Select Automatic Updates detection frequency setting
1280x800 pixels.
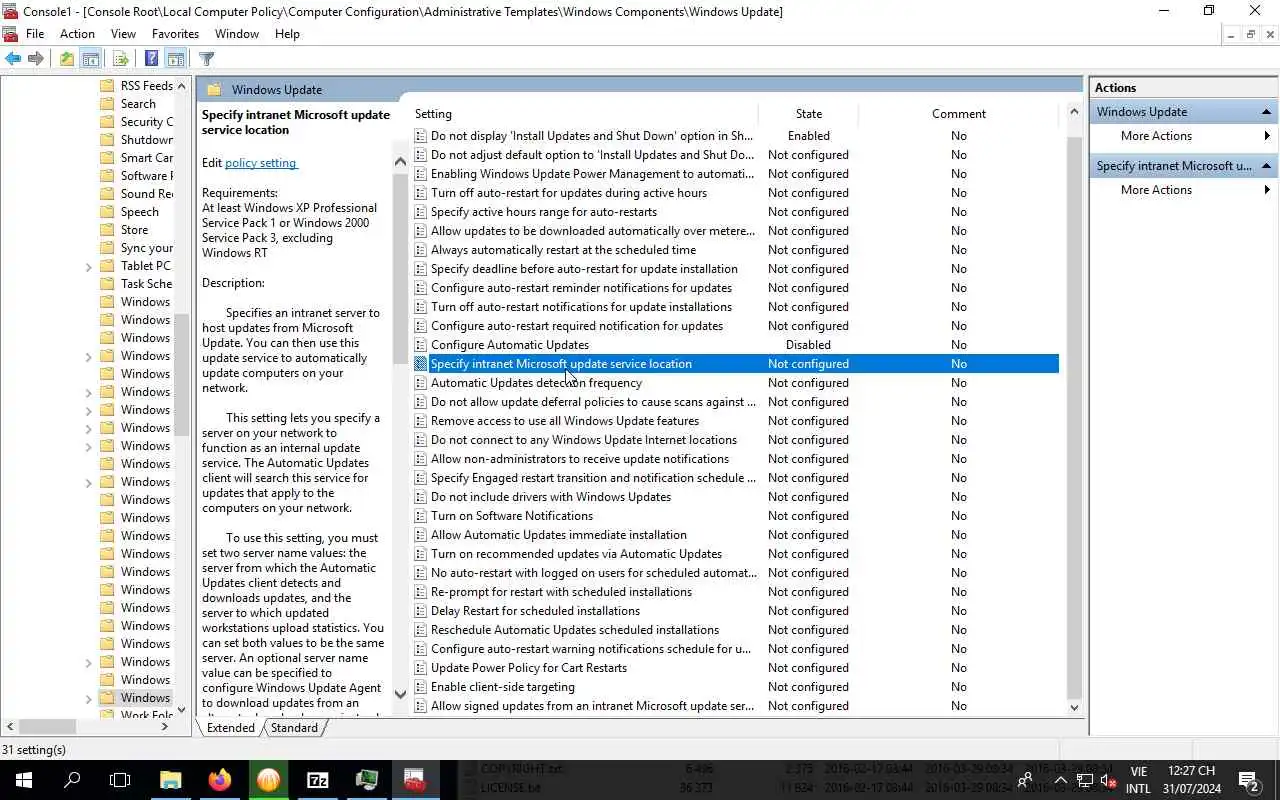[736, 383]
